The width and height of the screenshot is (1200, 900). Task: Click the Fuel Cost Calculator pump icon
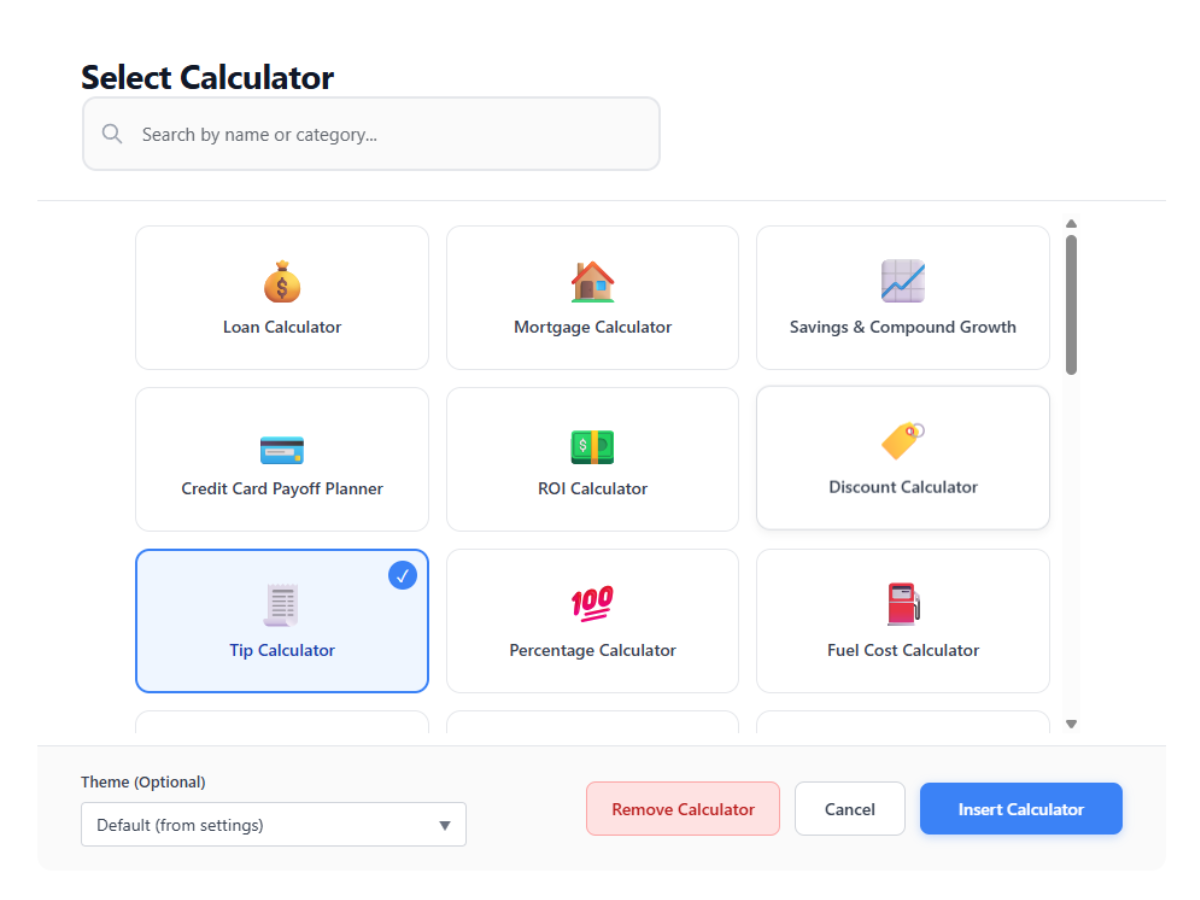click(x=902, y=604)
